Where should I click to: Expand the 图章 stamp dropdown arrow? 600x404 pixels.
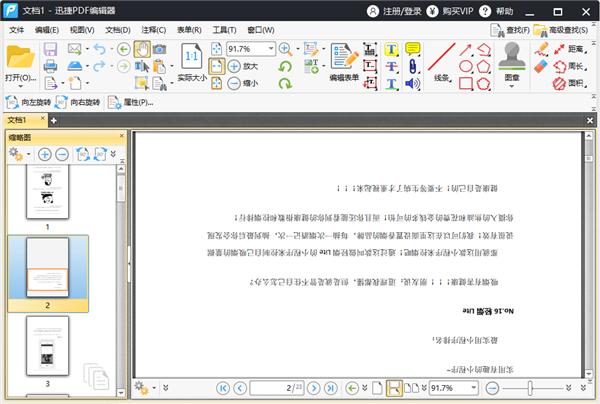512,86
